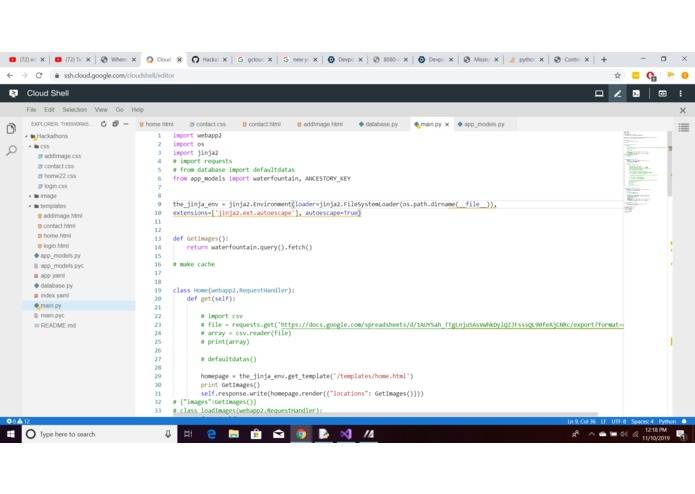Open File Explorer from taskbar
This screenshot has width=695, height=494.
[x=234, y=434]
